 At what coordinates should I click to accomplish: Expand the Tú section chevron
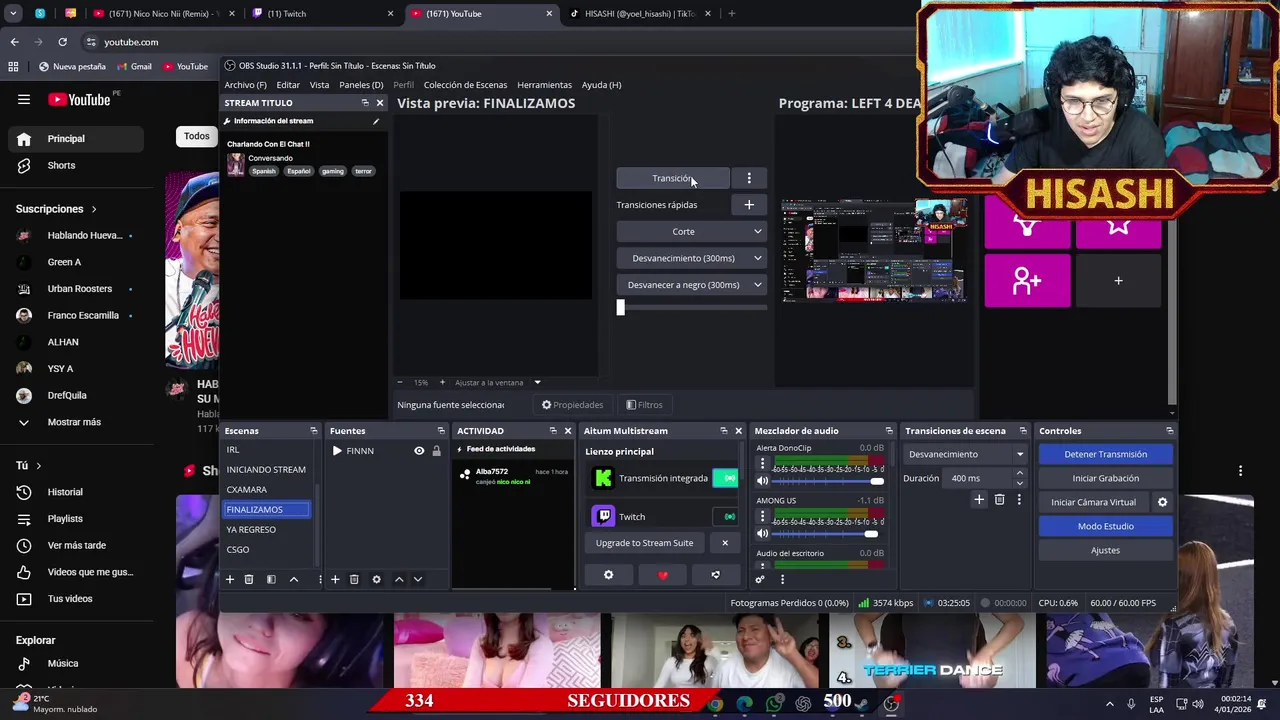coord(38,466)
